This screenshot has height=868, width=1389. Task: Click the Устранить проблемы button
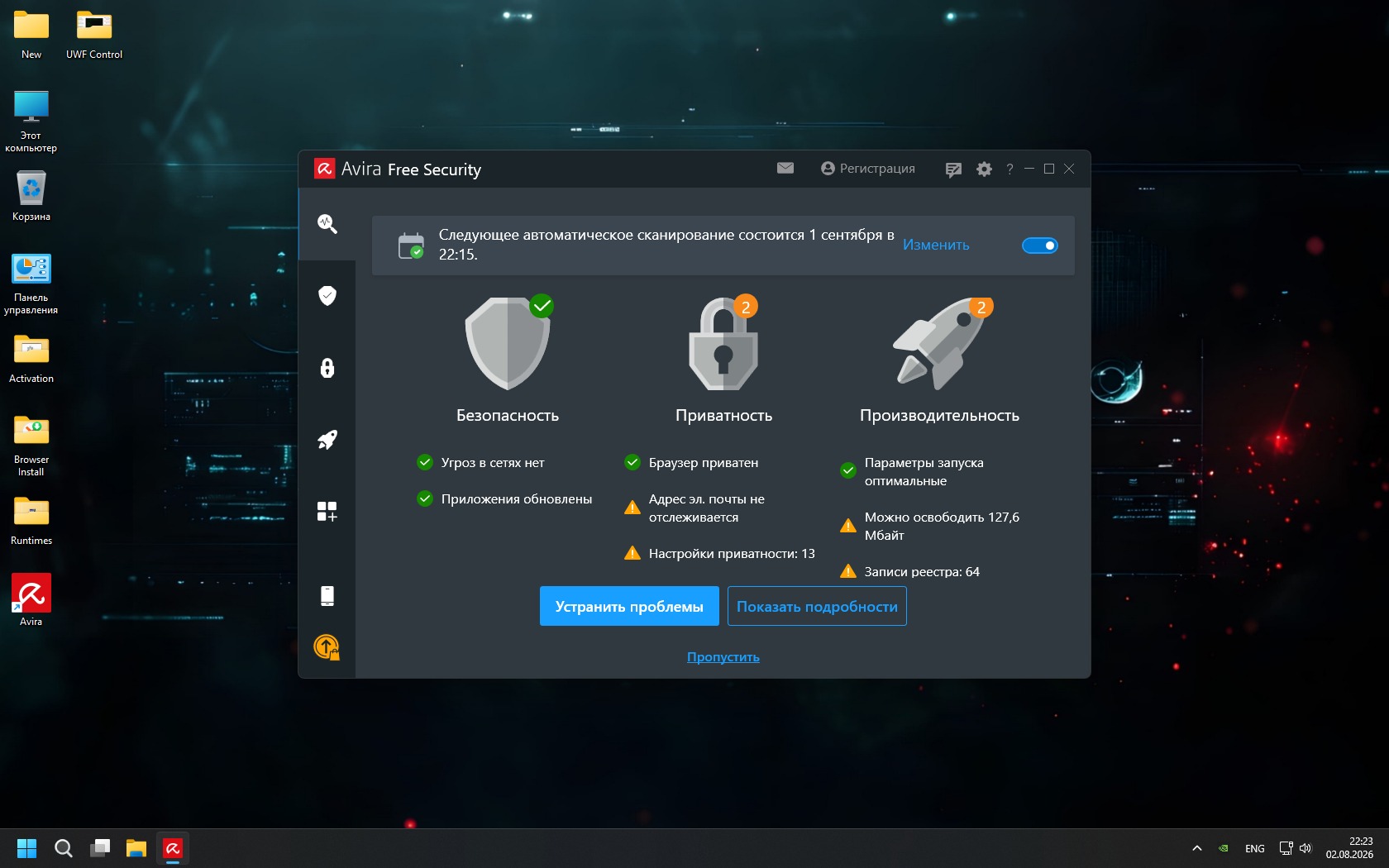(x=629, y=606)
